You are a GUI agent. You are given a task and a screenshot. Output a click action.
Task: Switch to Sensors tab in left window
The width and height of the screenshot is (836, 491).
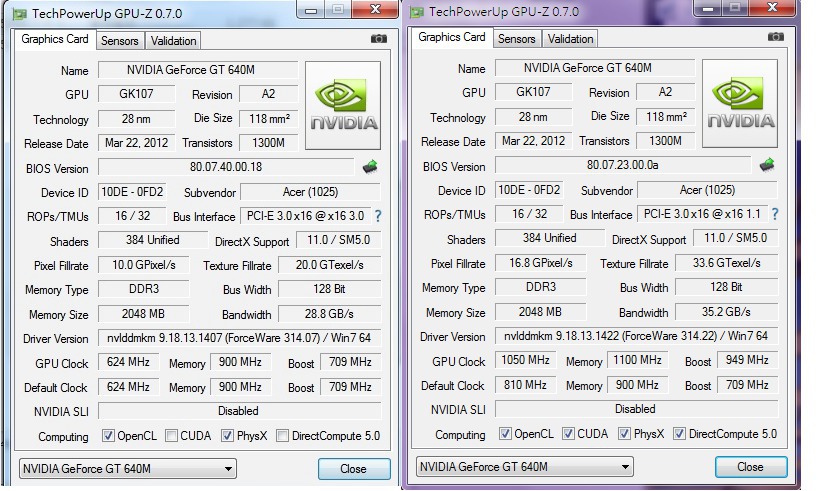(x=119, y=41)
